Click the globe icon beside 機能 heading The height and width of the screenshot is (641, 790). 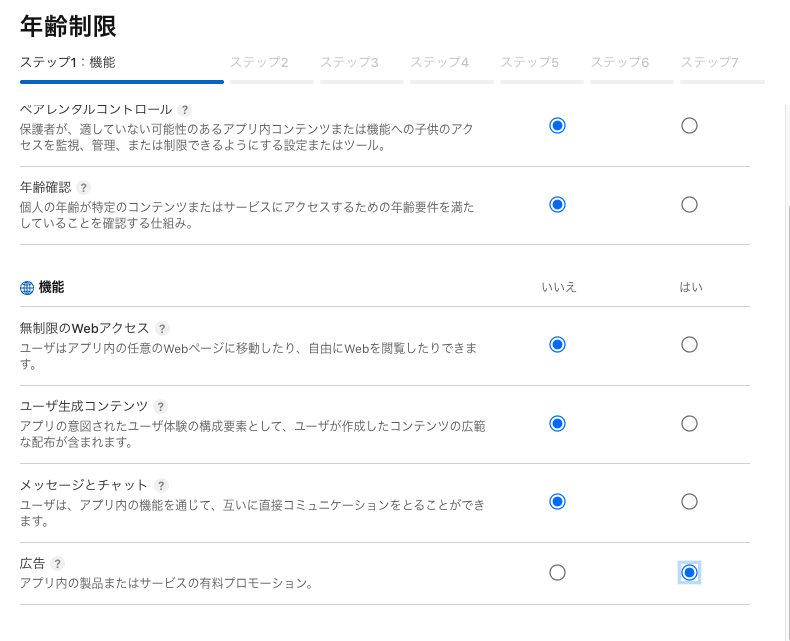coord(27,288)
